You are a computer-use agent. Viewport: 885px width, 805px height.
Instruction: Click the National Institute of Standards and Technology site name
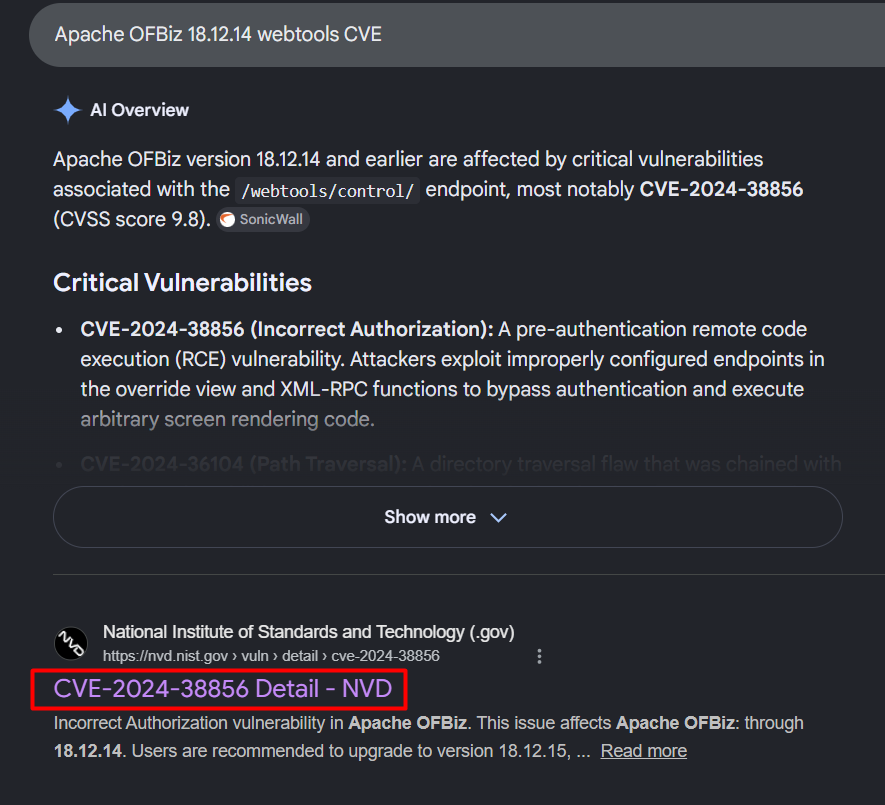coord(309,632)
